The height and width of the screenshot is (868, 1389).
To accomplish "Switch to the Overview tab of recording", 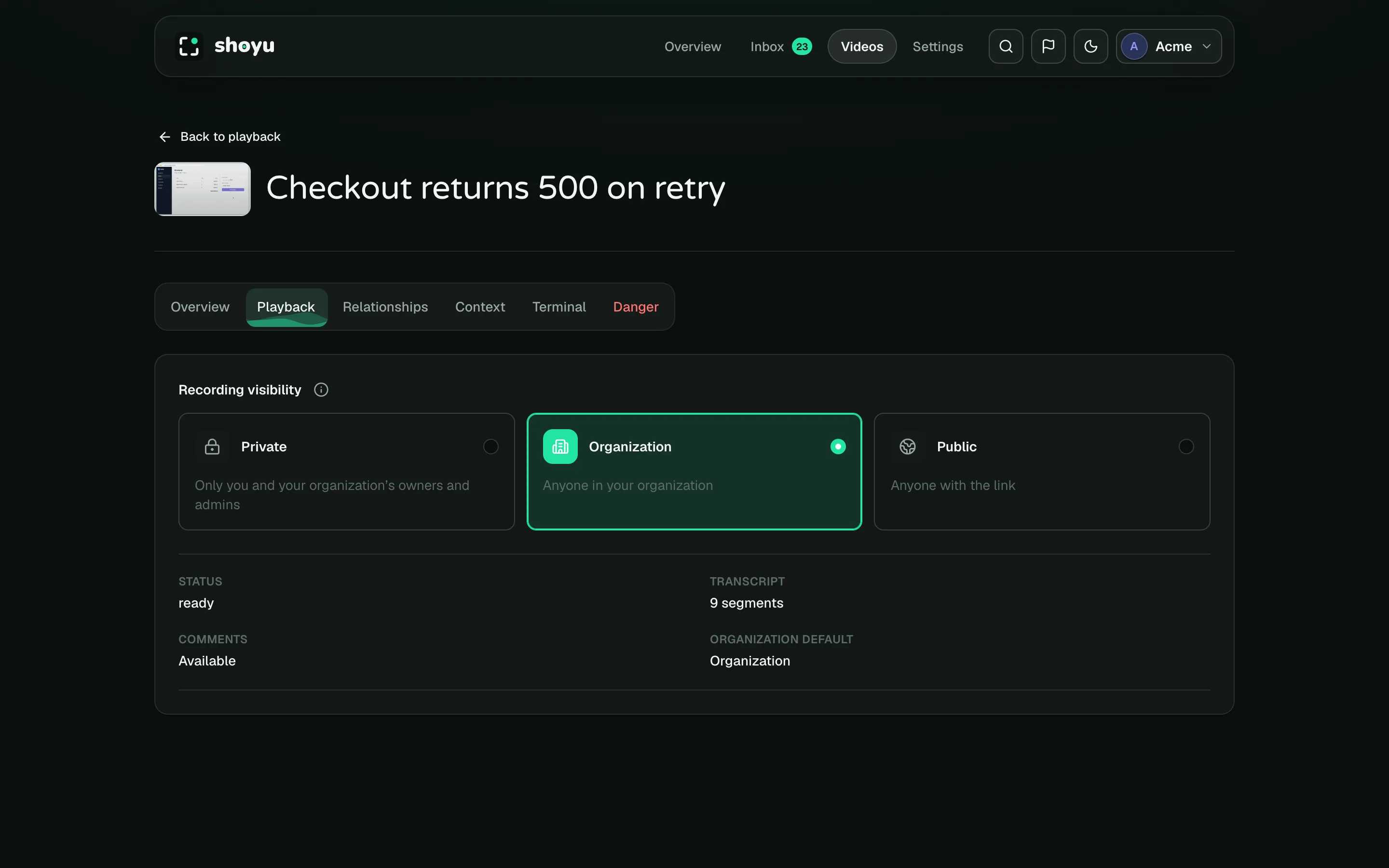I will (x=200, y=307).
